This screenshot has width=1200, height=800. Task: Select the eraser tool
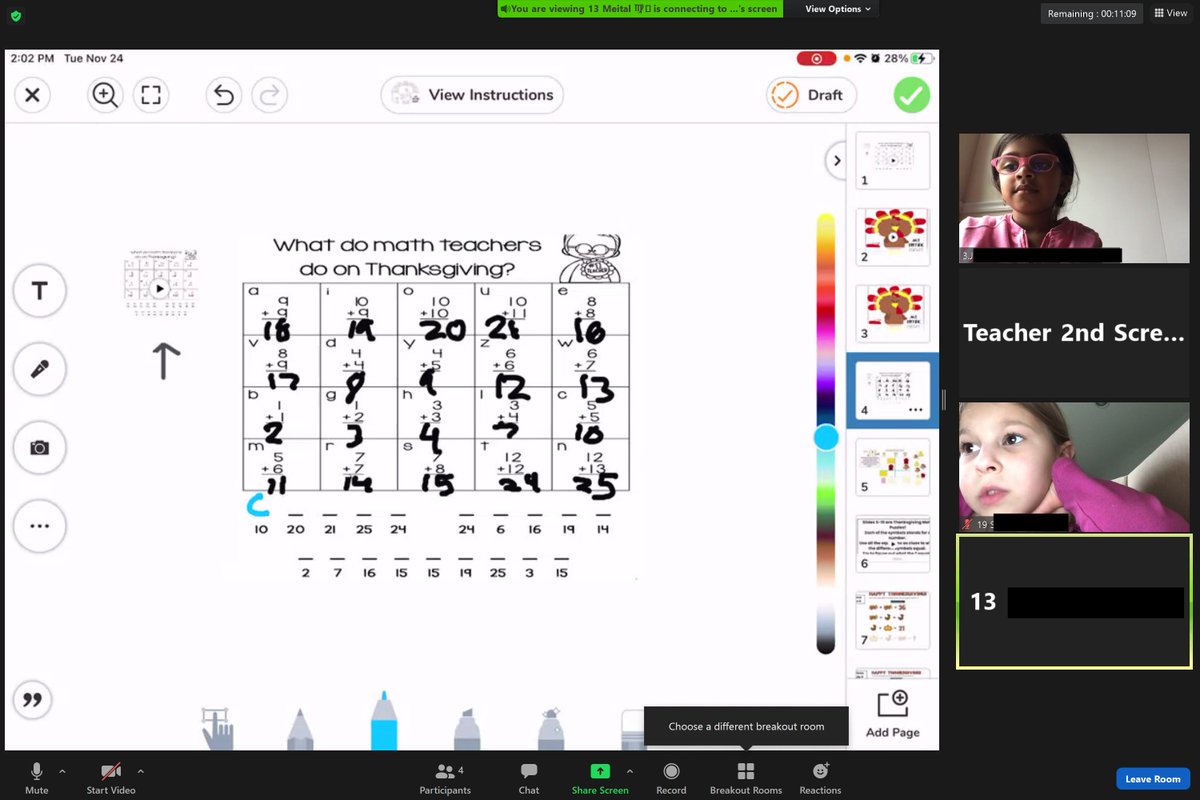coord(632,730)
